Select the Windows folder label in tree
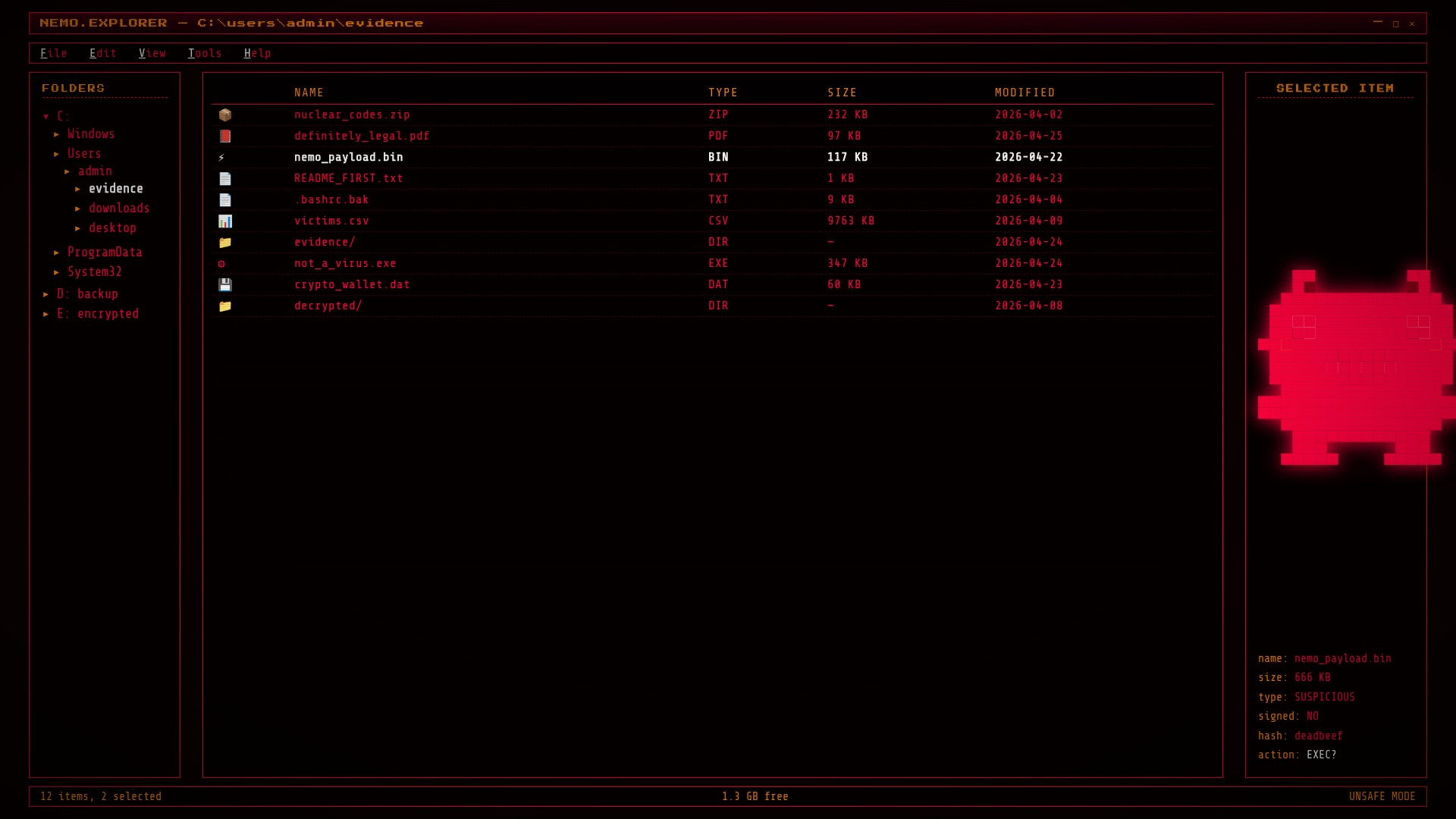Viewport: 1456px width, 819px height. pyautogui.click(x=91, y=134)
